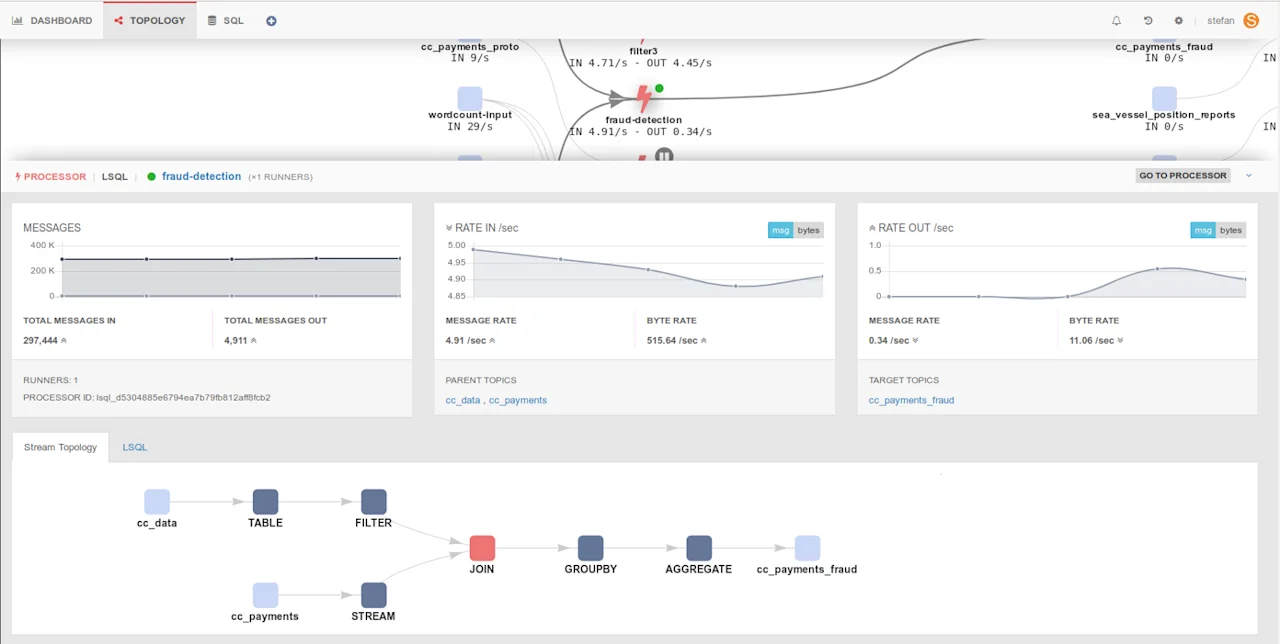This screenshot has height=644, width=1280.
Task: Click the RUNNERS: 1 text
Action: [51, 380]
